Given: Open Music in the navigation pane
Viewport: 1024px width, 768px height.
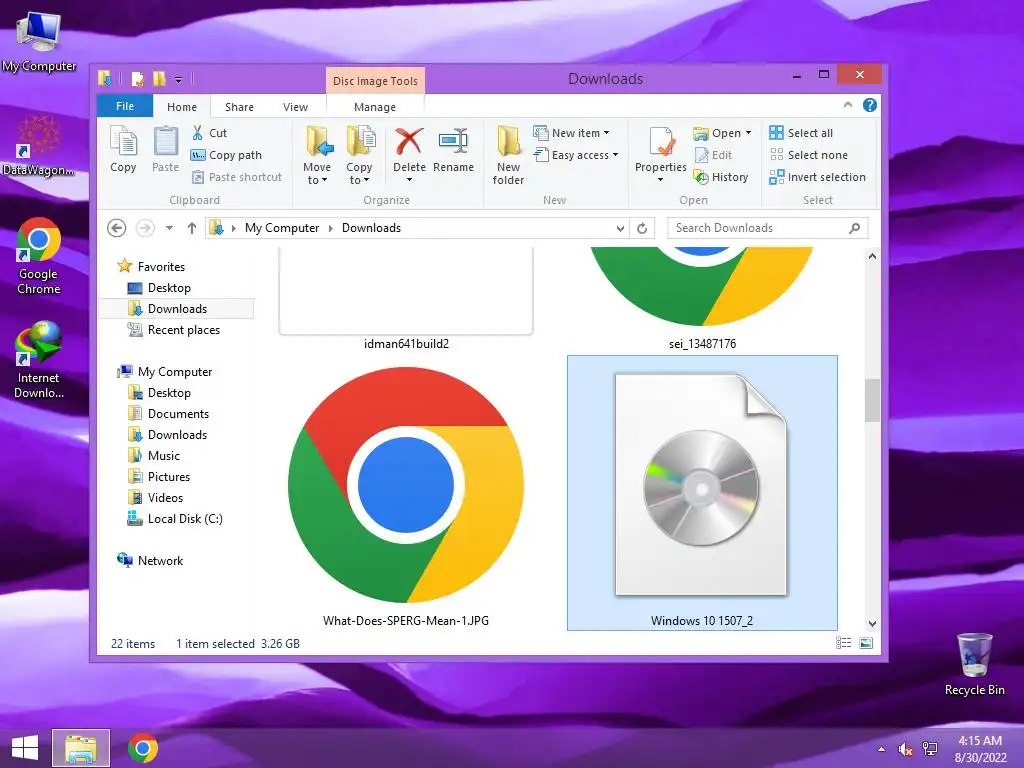Looking at the screenshot, I should [154, 456].
